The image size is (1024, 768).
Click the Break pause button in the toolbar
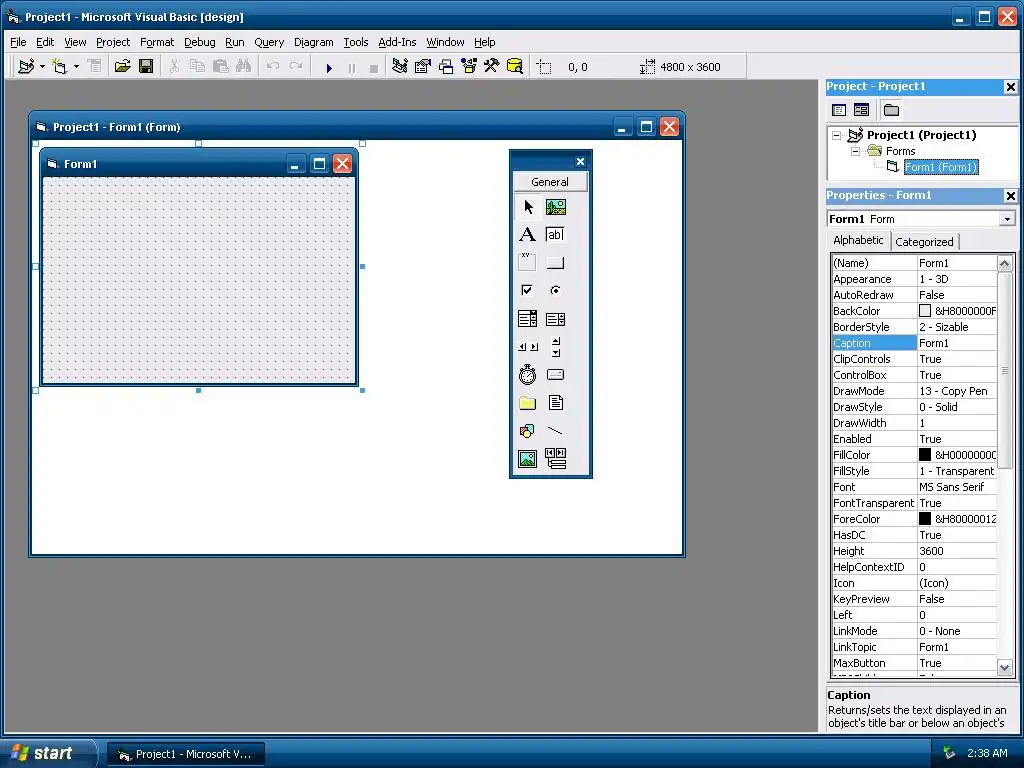click(x=351, y=67)
